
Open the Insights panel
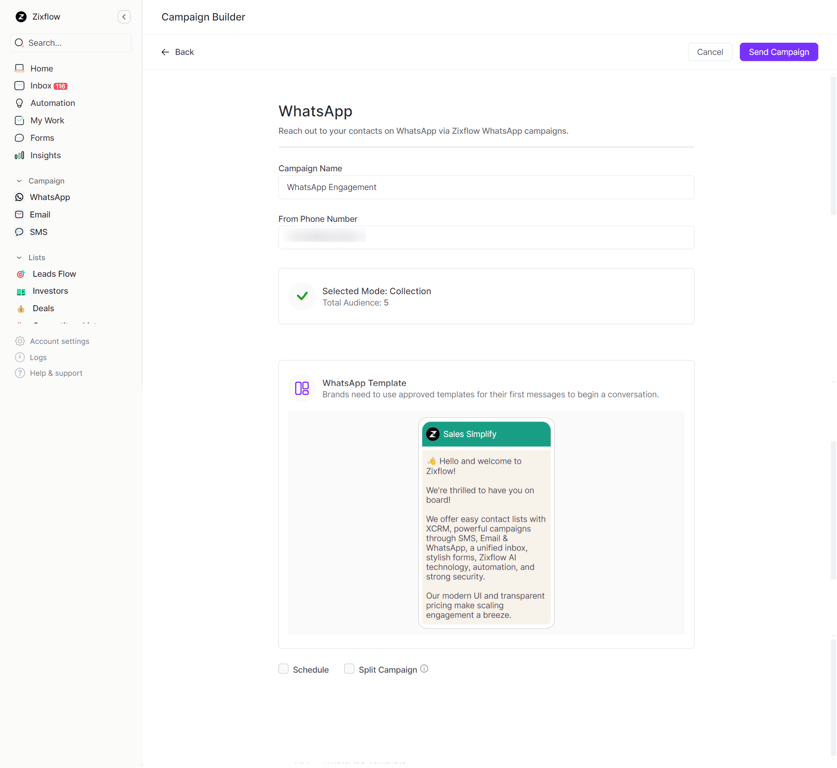coord(45,155)
